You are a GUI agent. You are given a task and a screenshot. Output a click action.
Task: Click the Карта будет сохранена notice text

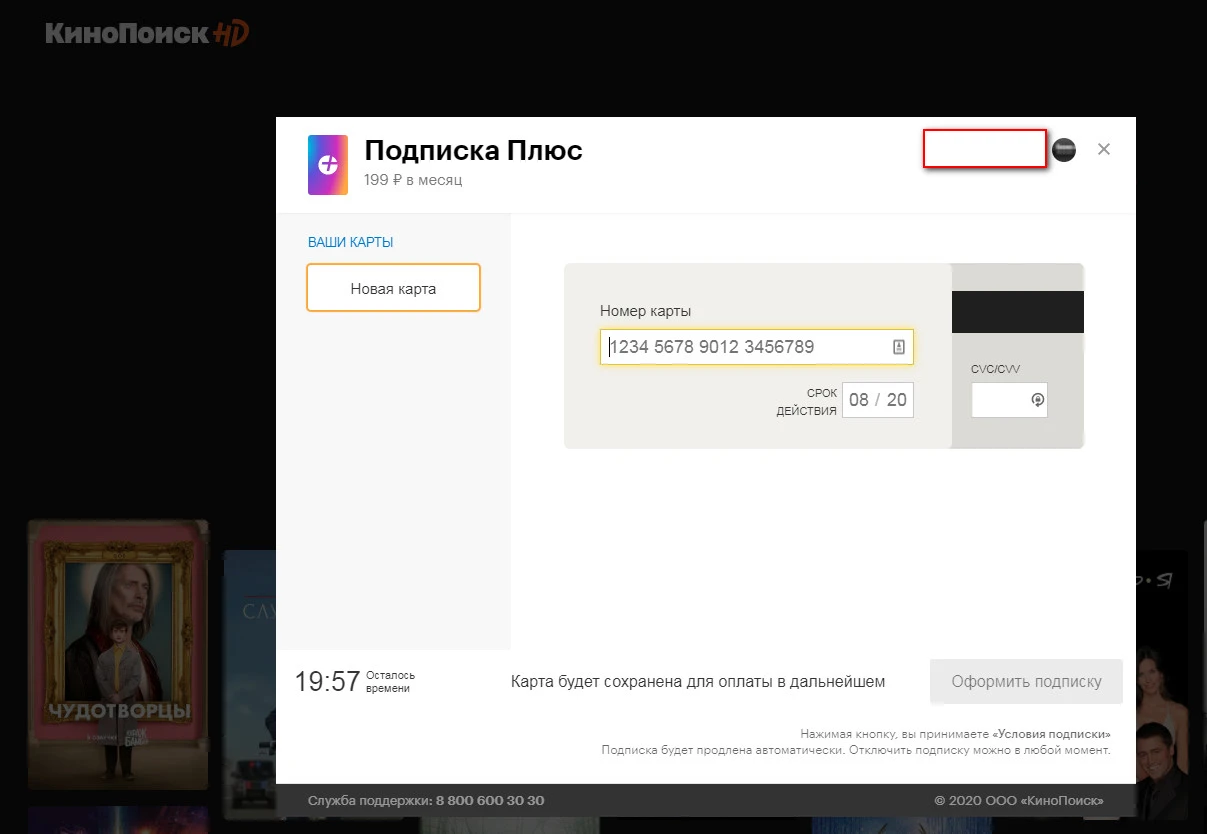pos(698,682)
